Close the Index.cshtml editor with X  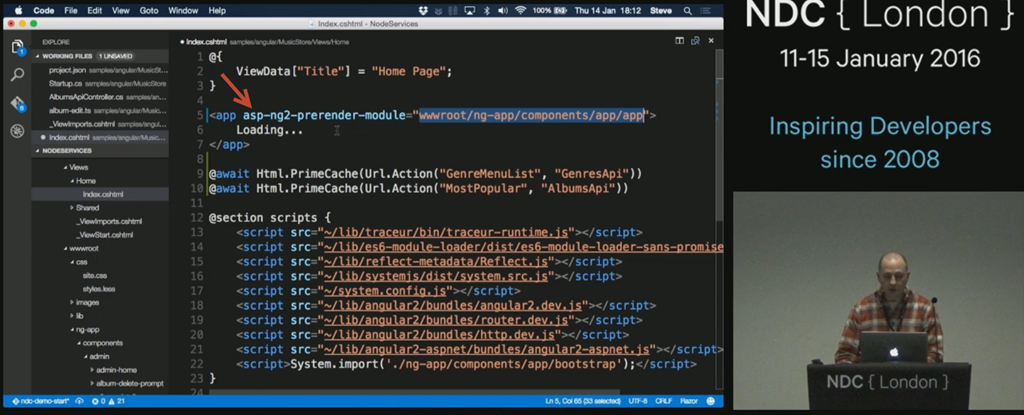tap(711, 41)
